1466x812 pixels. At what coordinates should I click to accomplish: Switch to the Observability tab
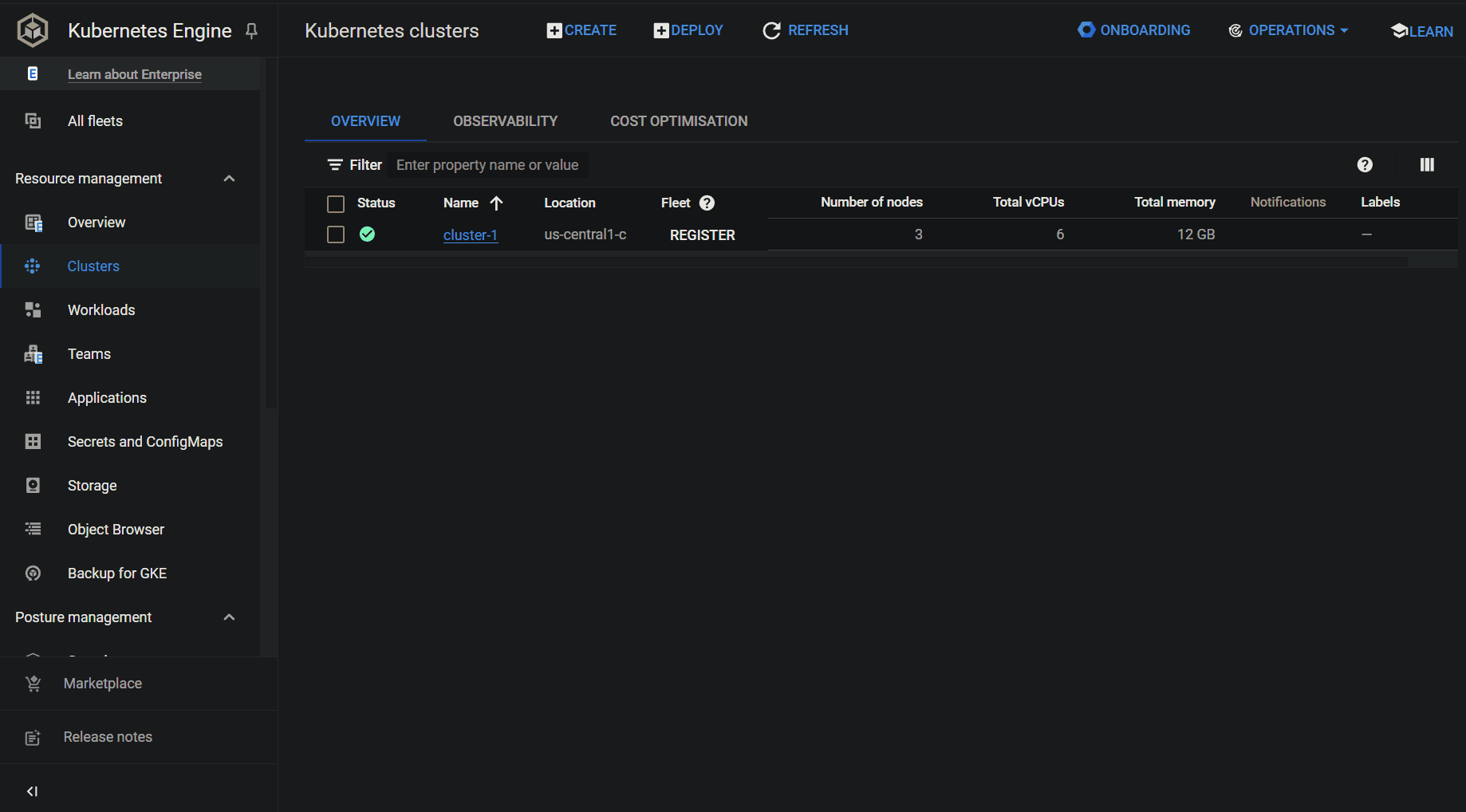505,120
